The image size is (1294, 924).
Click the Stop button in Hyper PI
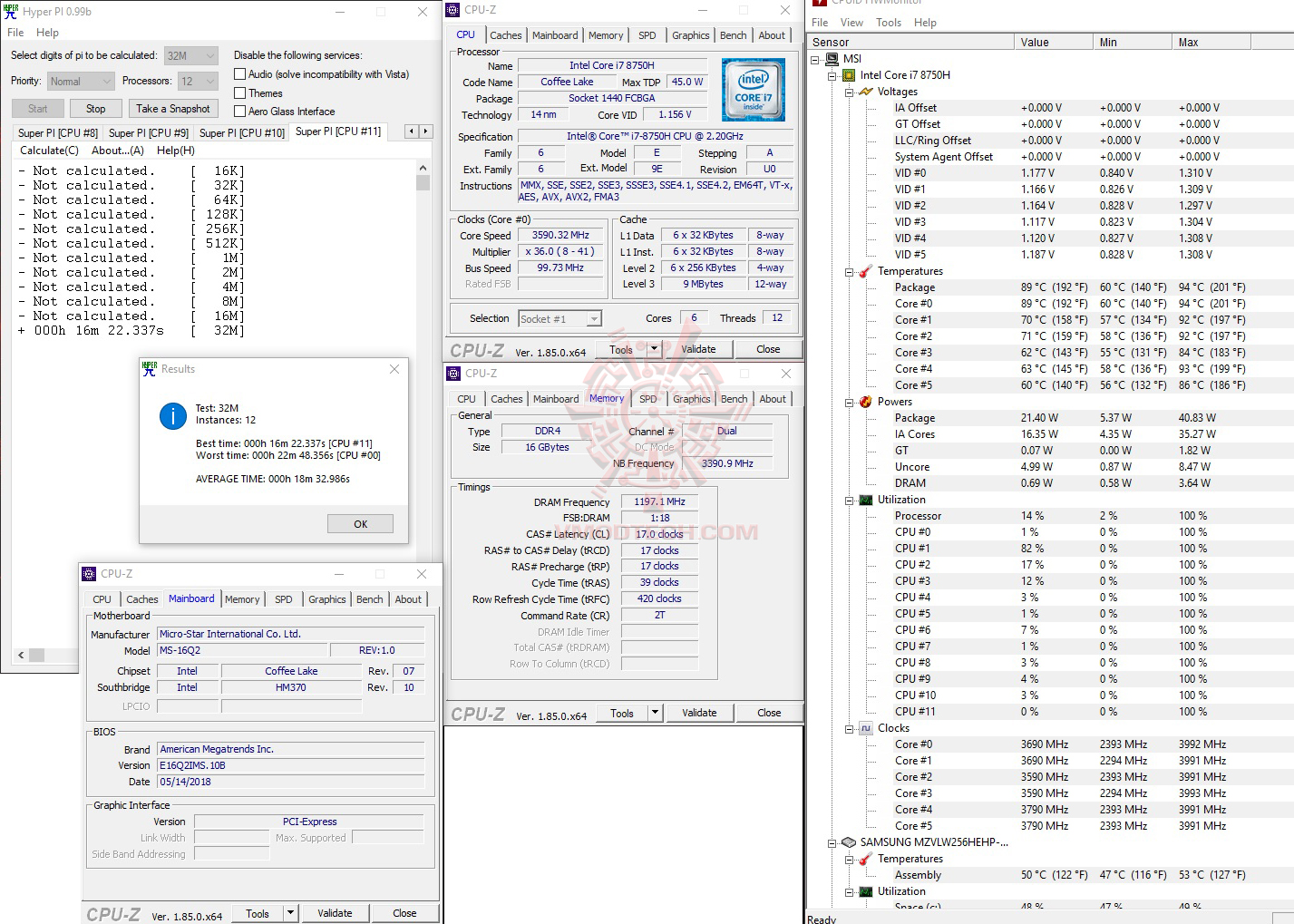[x=95, y=109]
